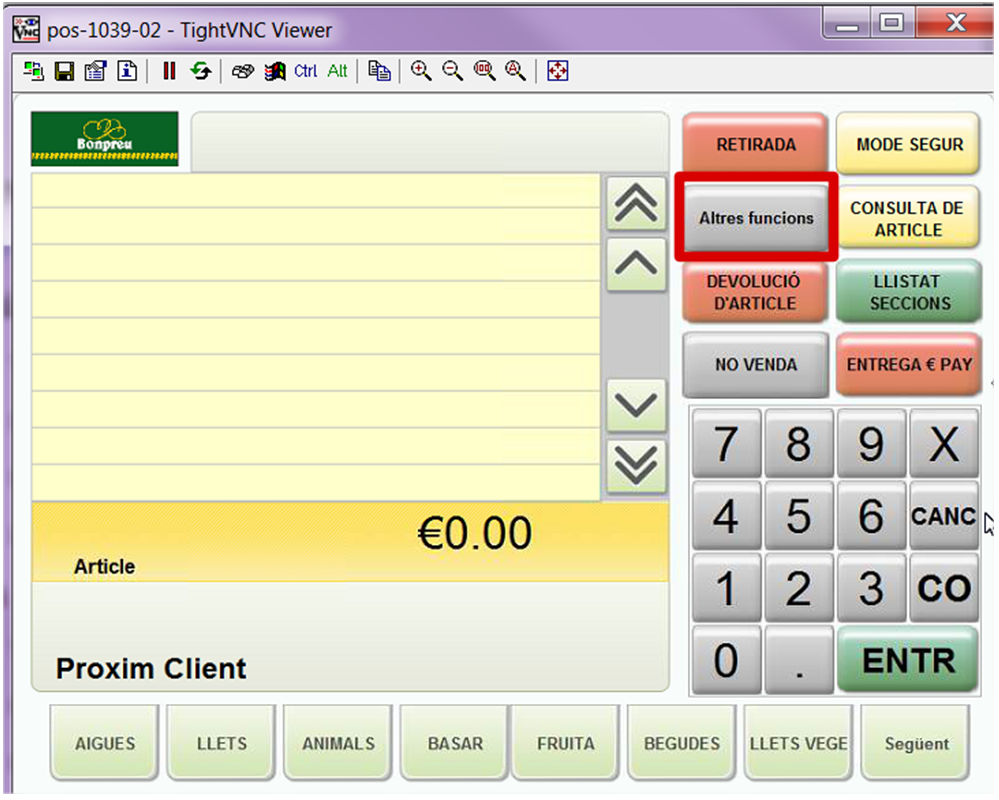Jump to list bottom with double down chevron
Image resolution: width=999 pixels, height=800 pixels.
pos(636,465)
